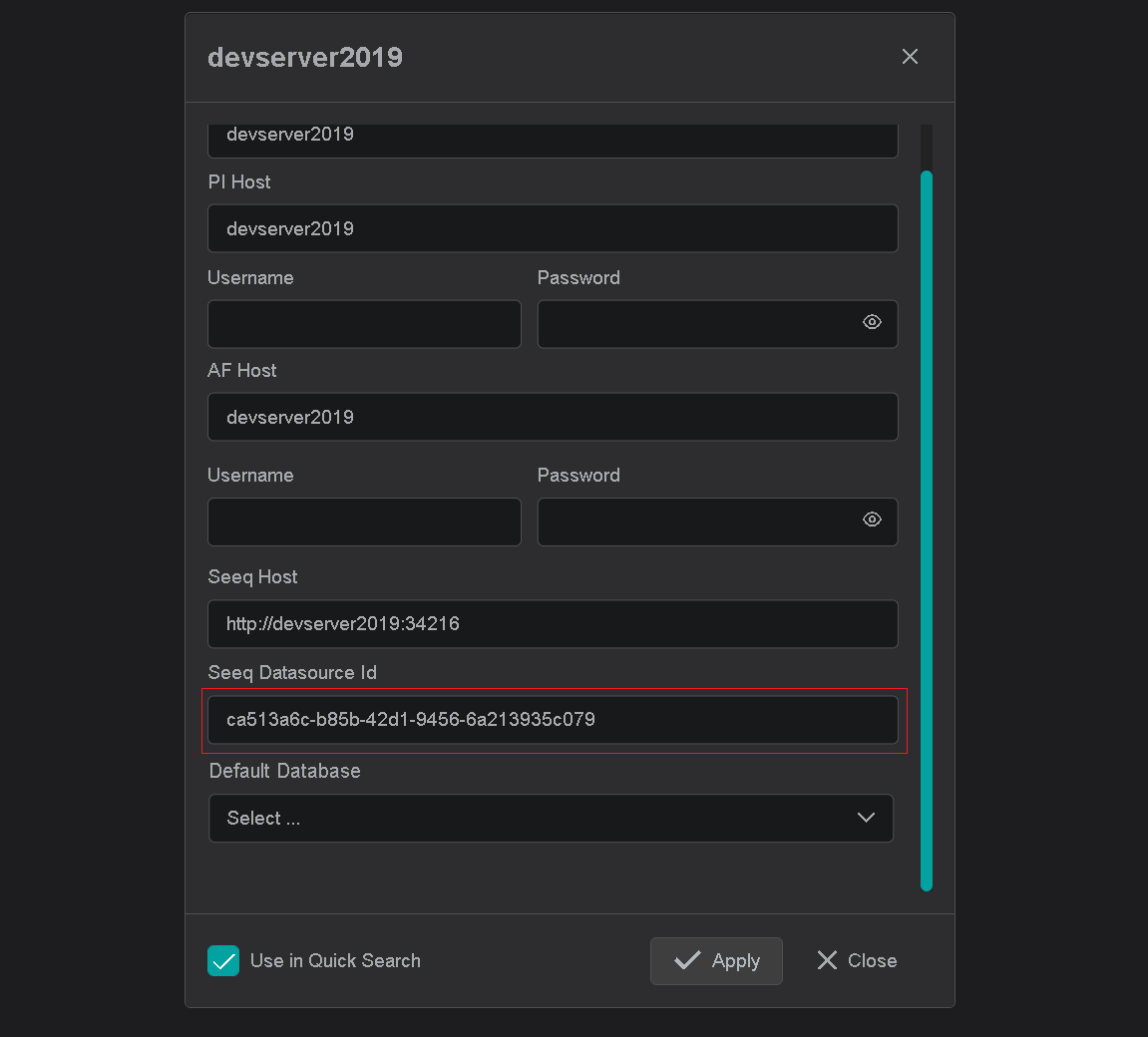Click the Seeq Datasource Id field
Image resolution: width=1148 pixels, height=1037 pixels.
pos(553,720)
